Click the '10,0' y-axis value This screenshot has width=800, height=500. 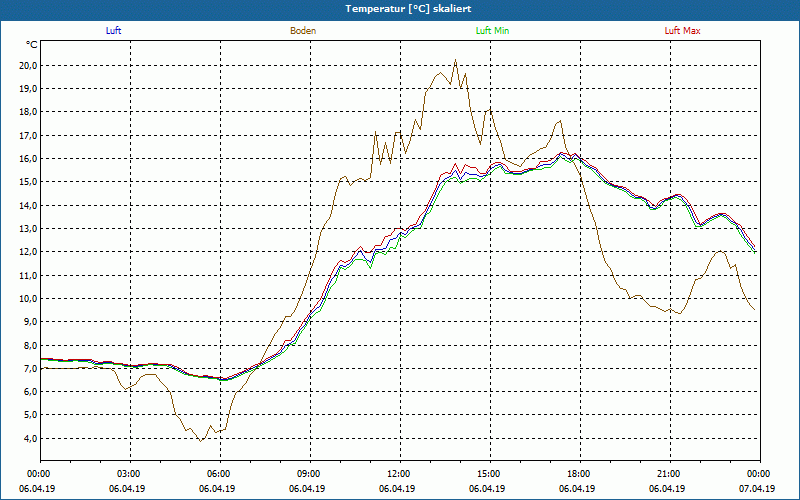coord(28,298)
